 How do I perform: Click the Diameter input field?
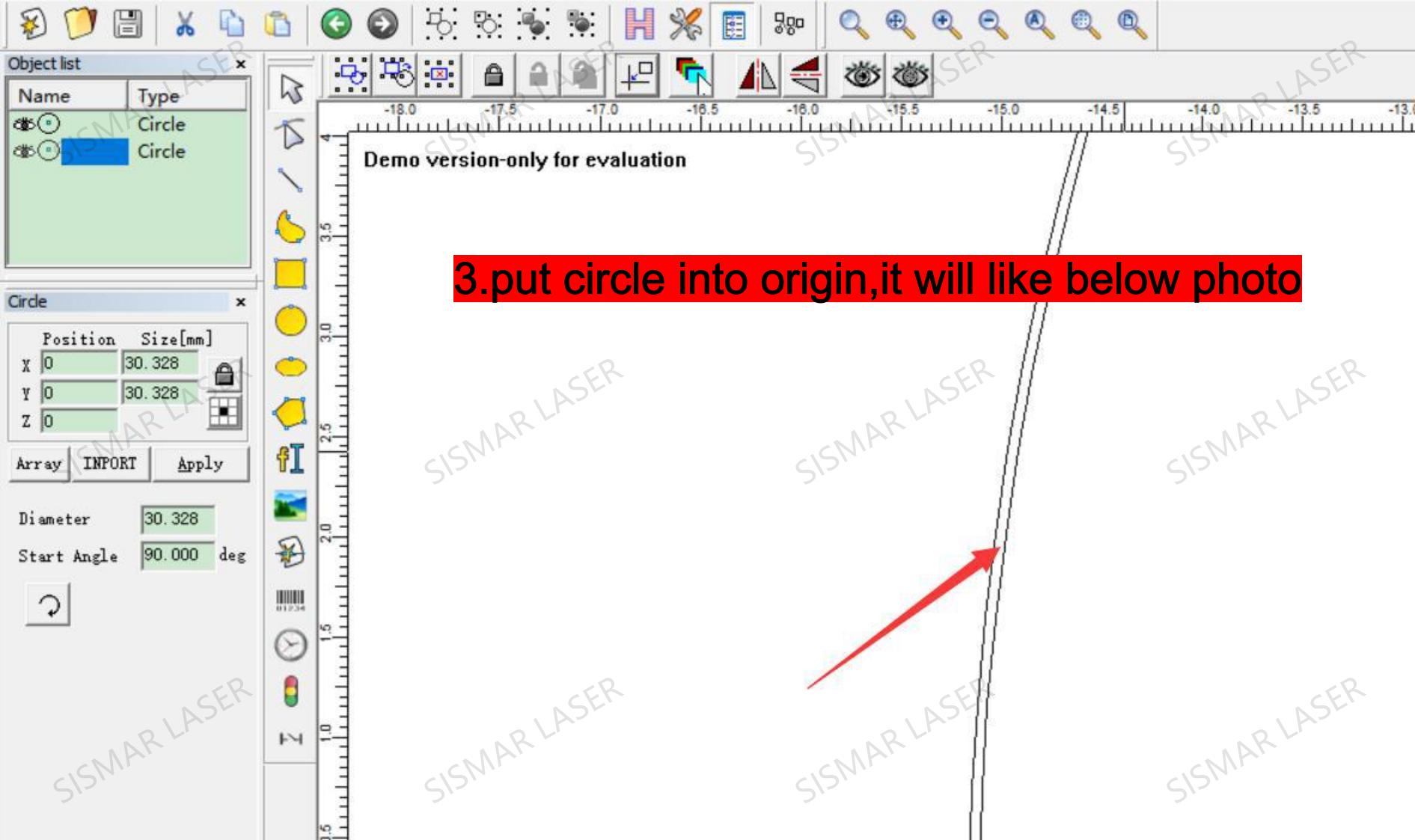(178, 519)
